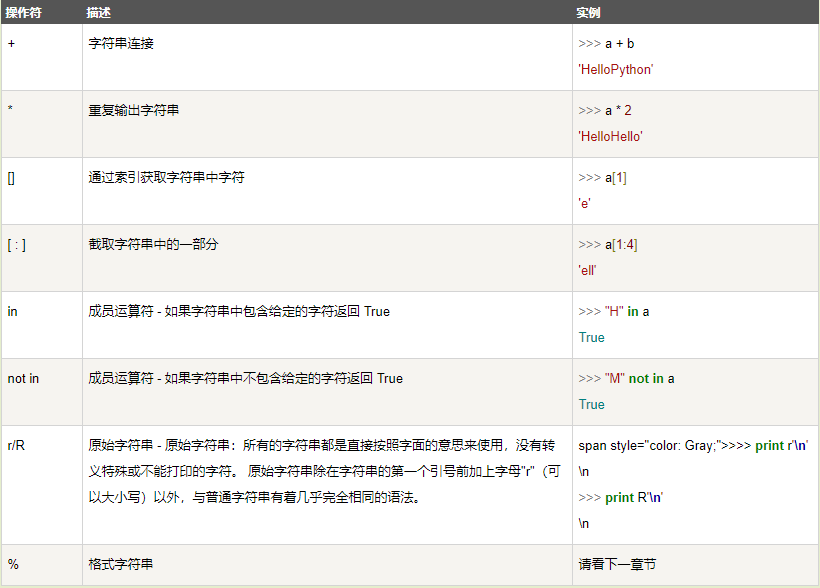The image size is (820, 588).
Task: Select the 'HelloHello' output text
Action: tap(610, 137)
